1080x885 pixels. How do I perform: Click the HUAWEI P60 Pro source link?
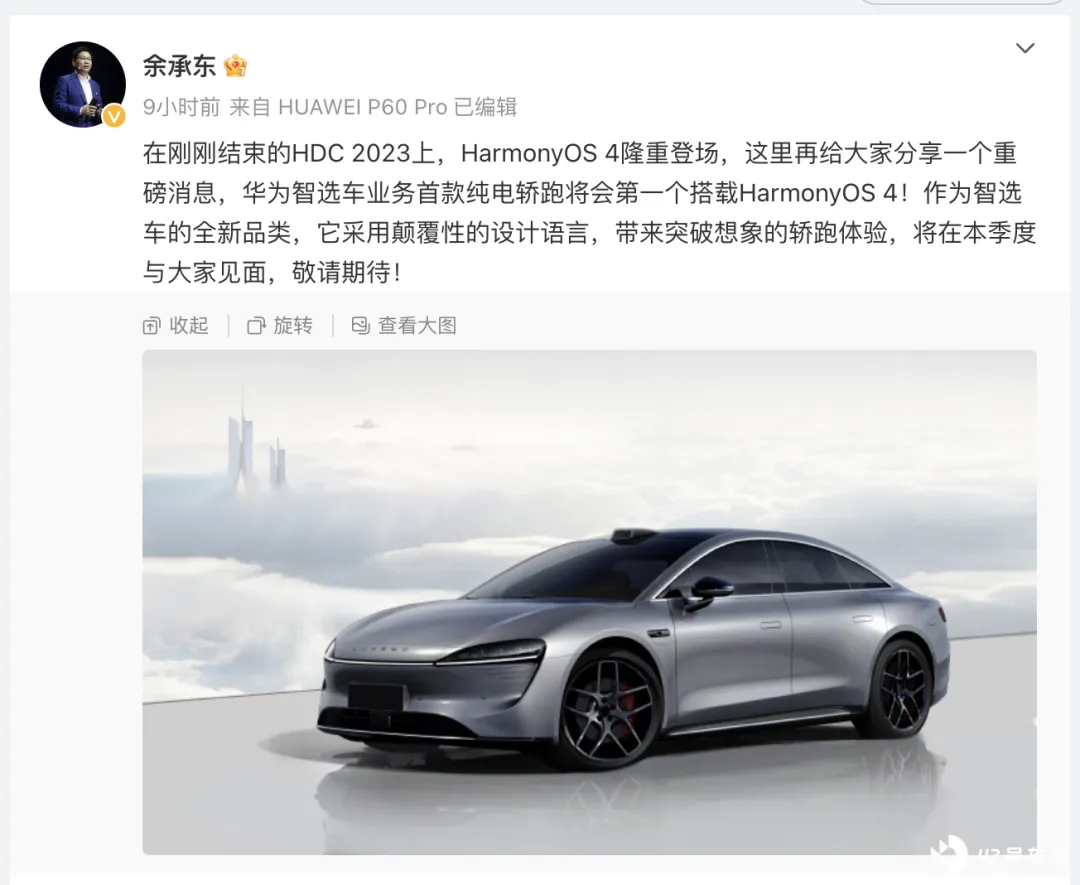tap(362, 107)
